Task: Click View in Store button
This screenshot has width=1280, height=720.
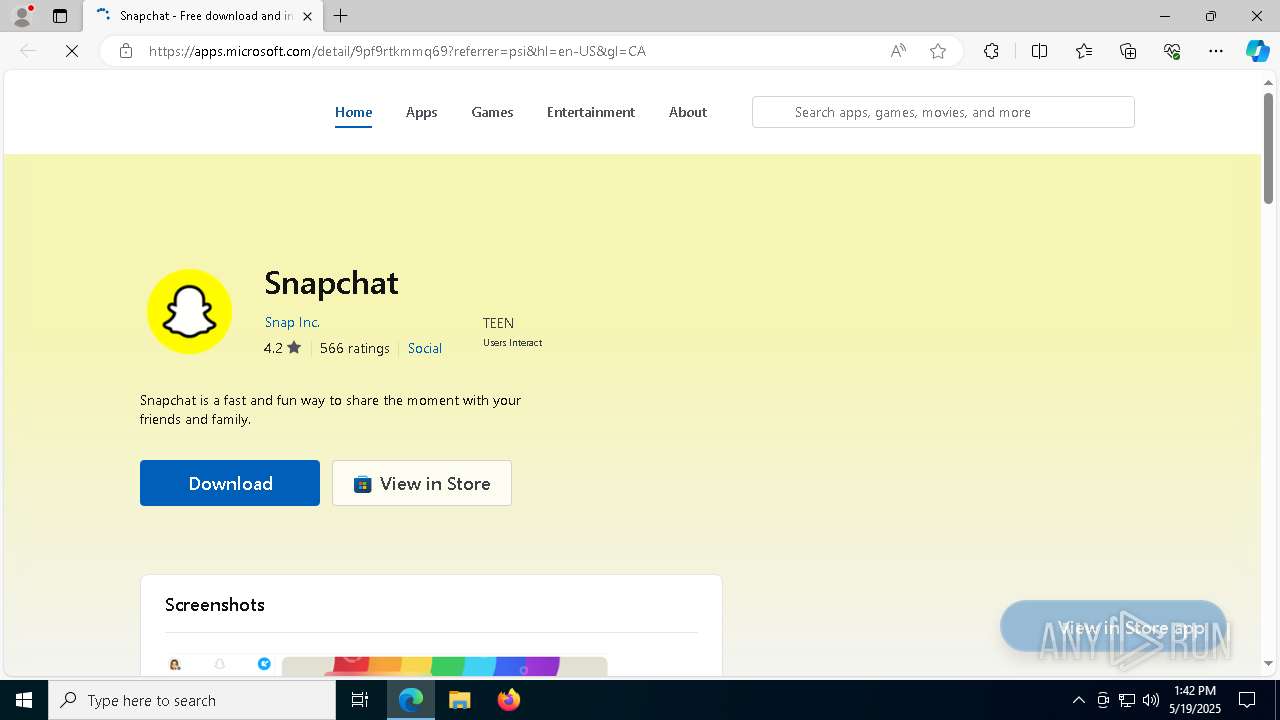Action: tap(422, 483)
